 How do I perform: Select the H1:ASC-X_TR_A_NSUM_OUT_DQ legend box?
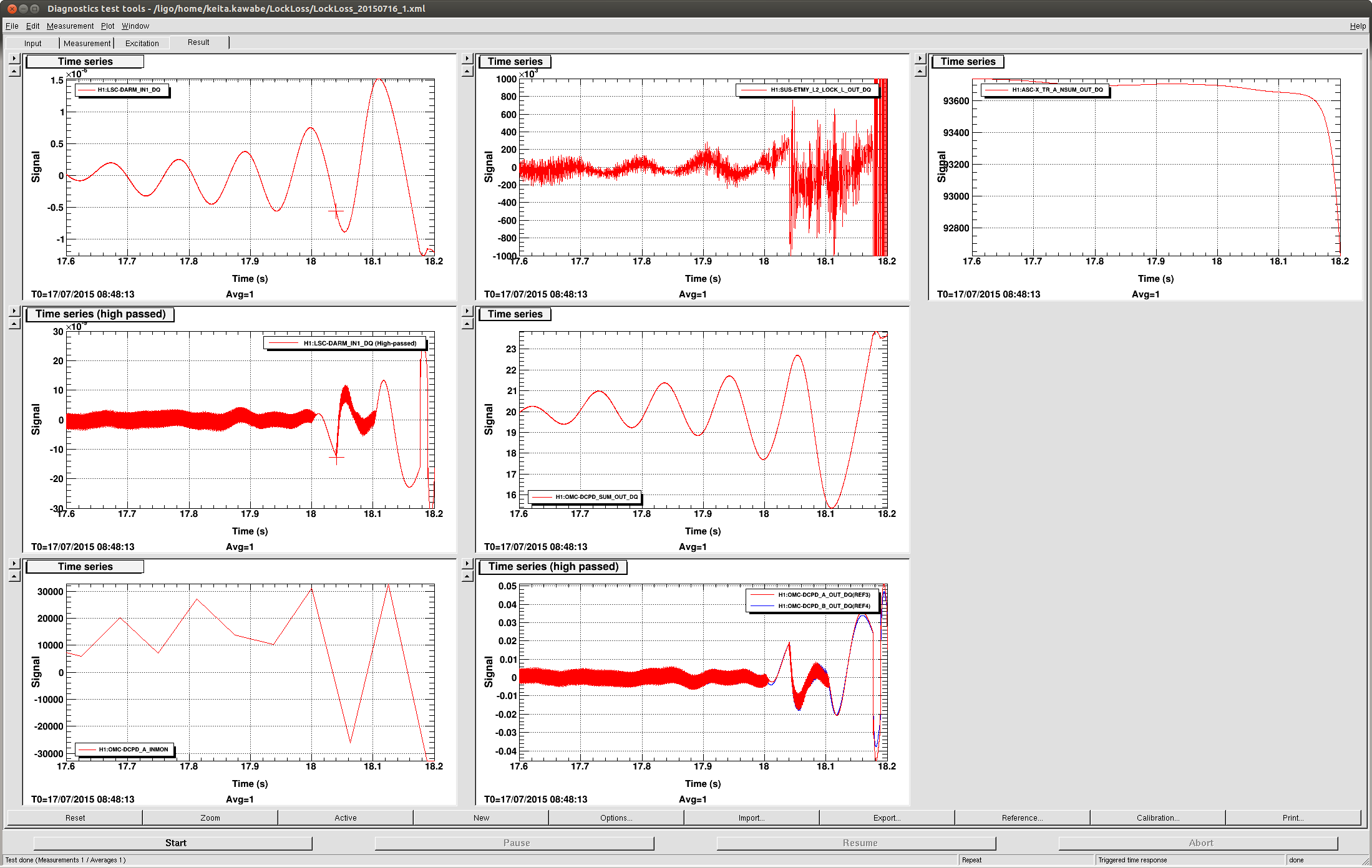(1046, 90)
